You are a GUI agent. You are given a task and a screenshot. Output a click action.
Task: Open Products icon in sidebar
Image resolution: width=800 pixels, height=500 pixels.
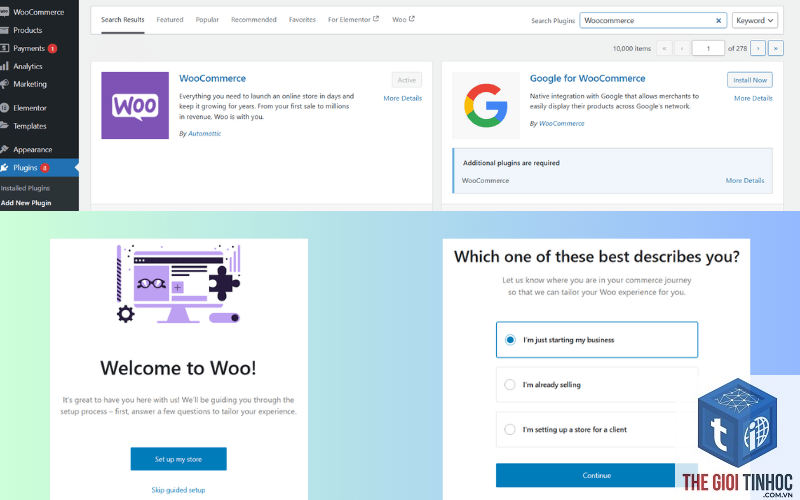pos(5,30)
